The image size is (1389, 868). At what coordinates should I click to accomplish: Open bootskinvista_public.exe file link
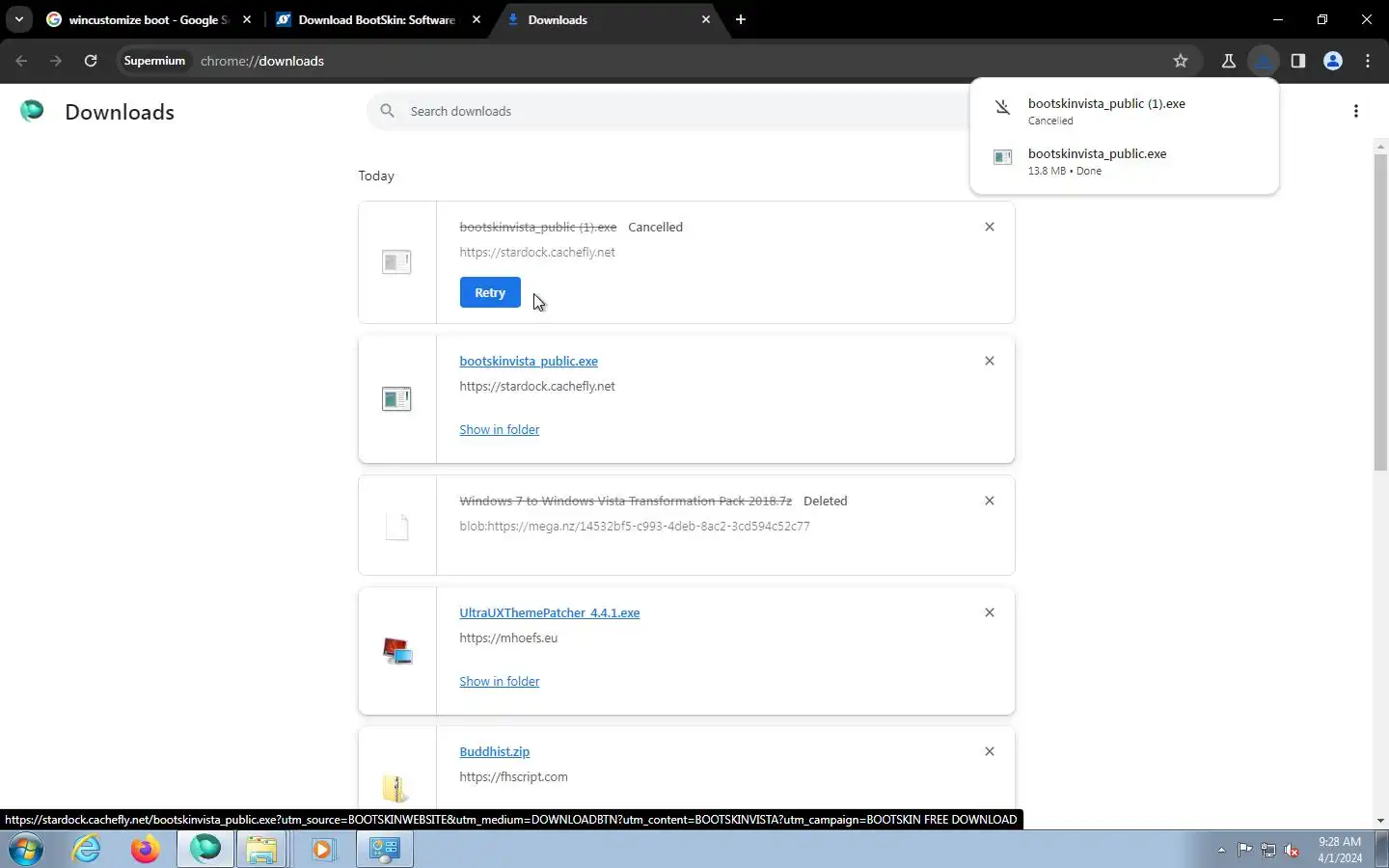[529, 361]
